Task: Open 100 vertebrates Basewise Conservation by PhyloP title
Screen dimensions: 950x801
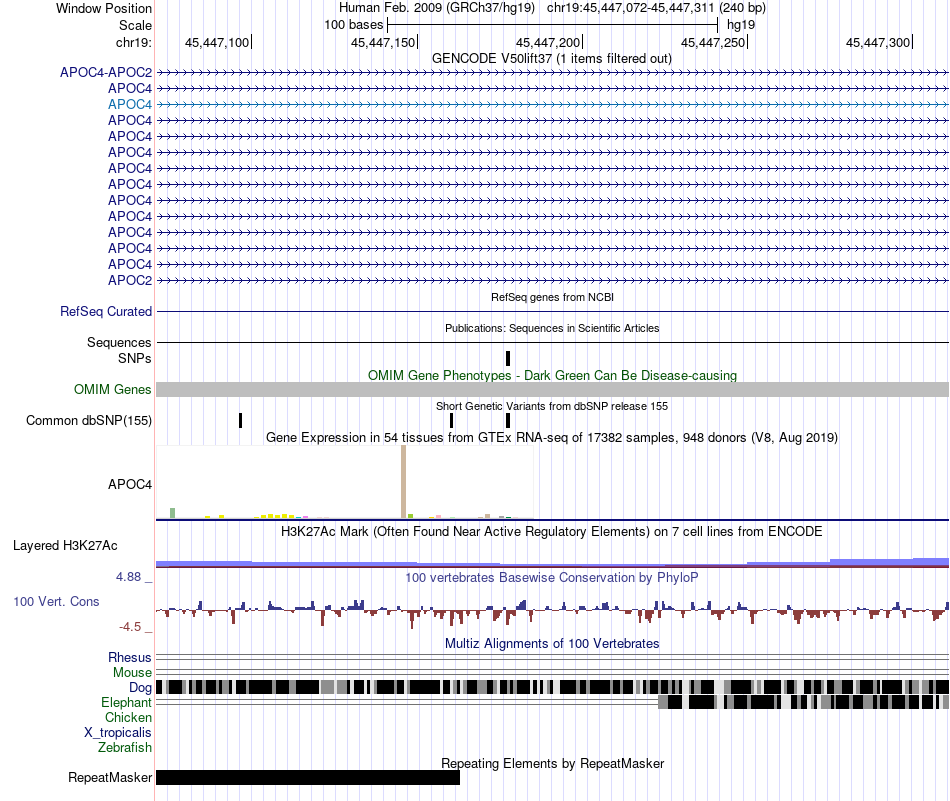Action: 552,577
